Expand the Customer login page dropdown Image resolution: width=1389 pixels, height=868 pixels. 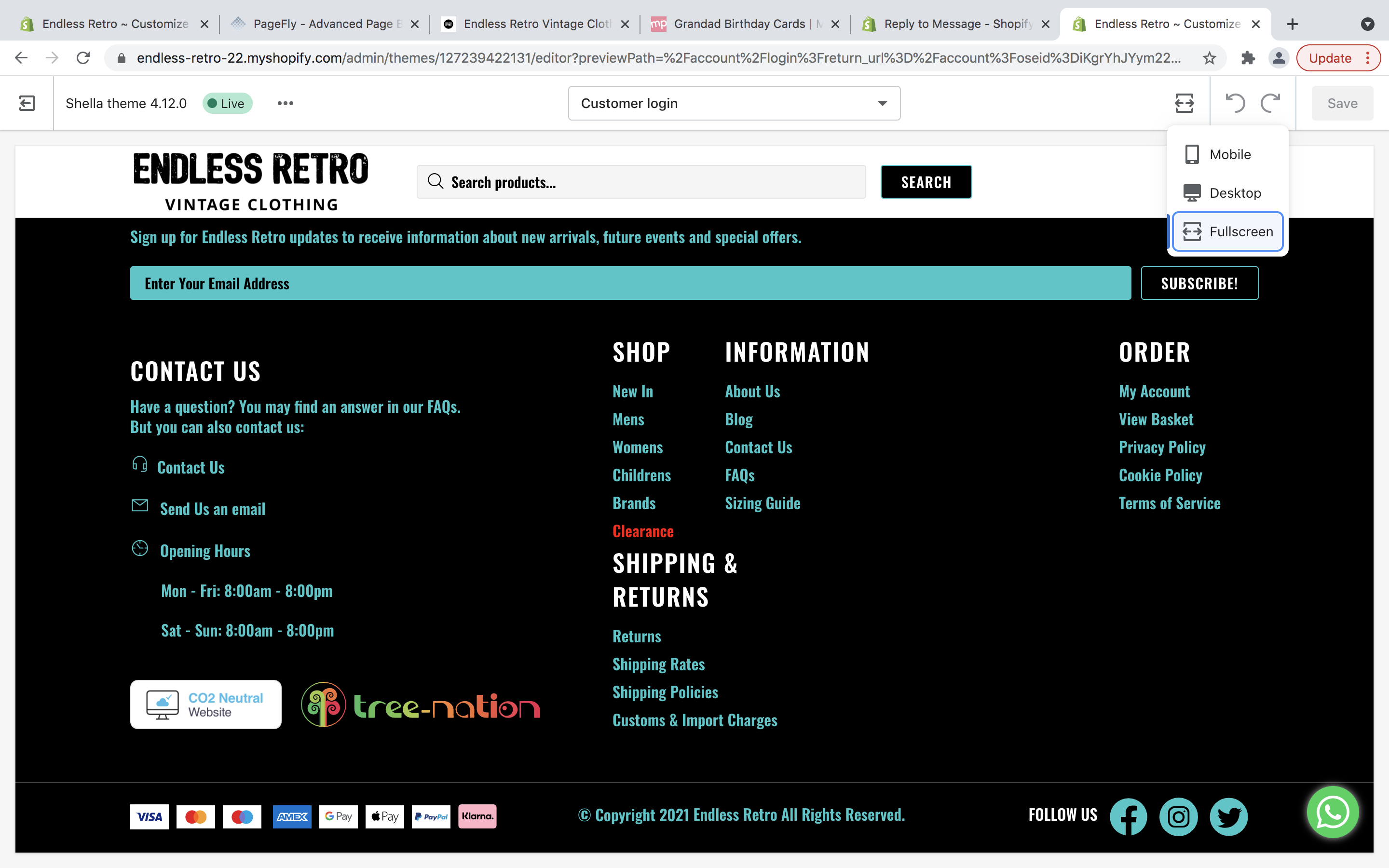click(x=734, y=103)
